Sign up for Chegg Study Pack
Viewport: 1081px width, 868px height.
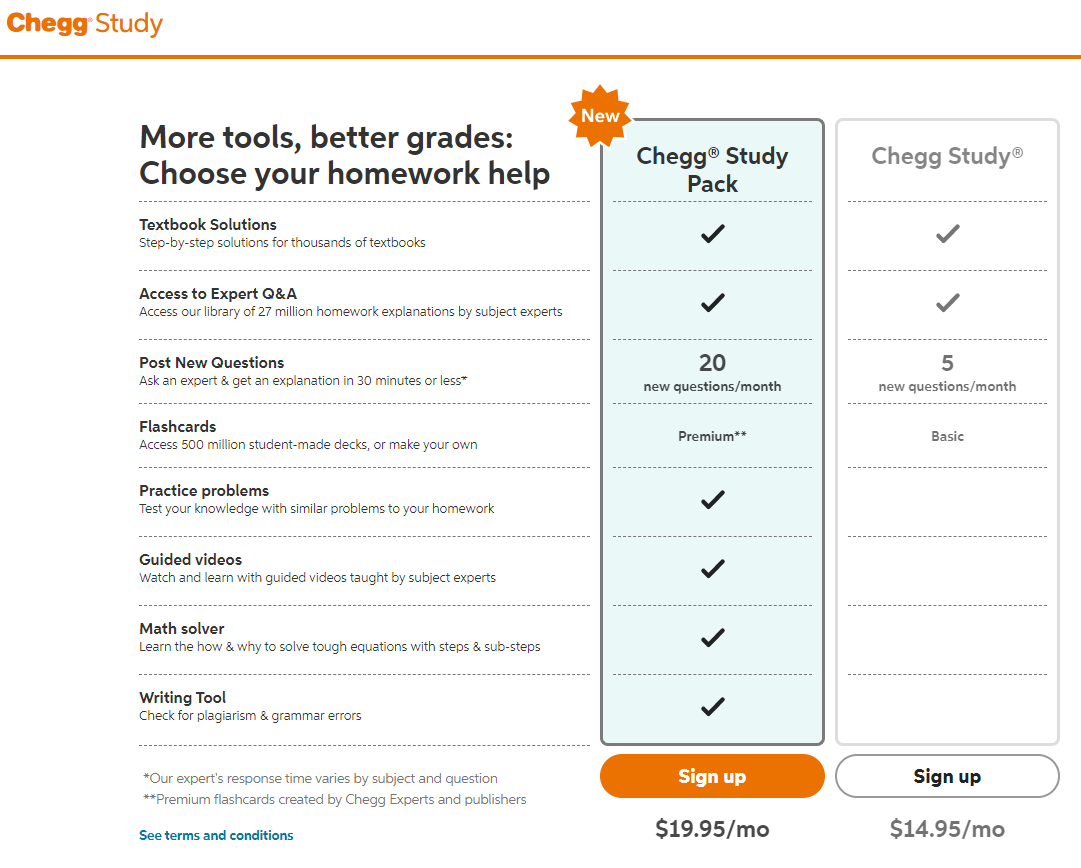pyautogui.click(x=712, y=776)
